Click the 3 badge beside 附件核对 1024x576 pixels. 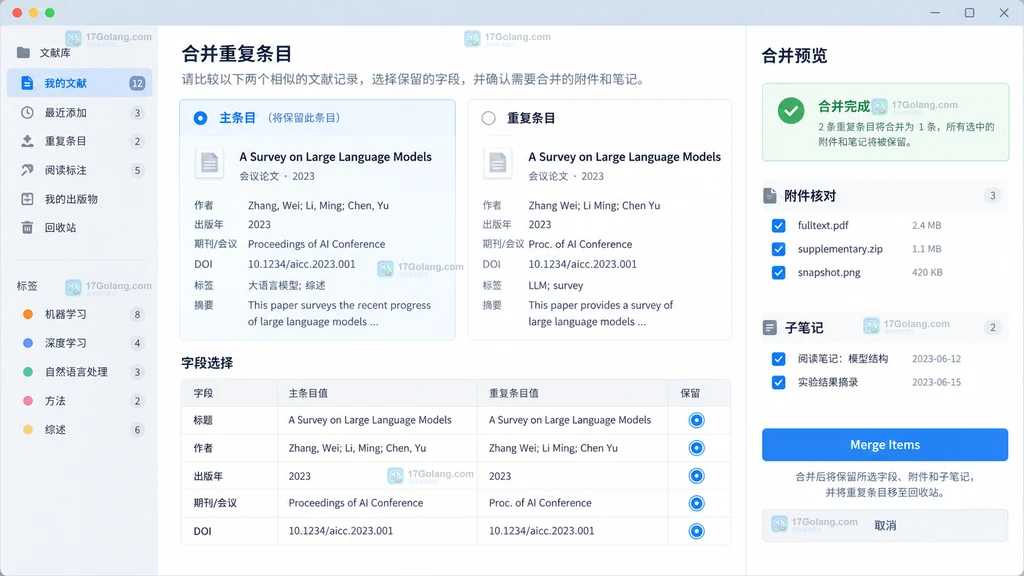point(993,195)
